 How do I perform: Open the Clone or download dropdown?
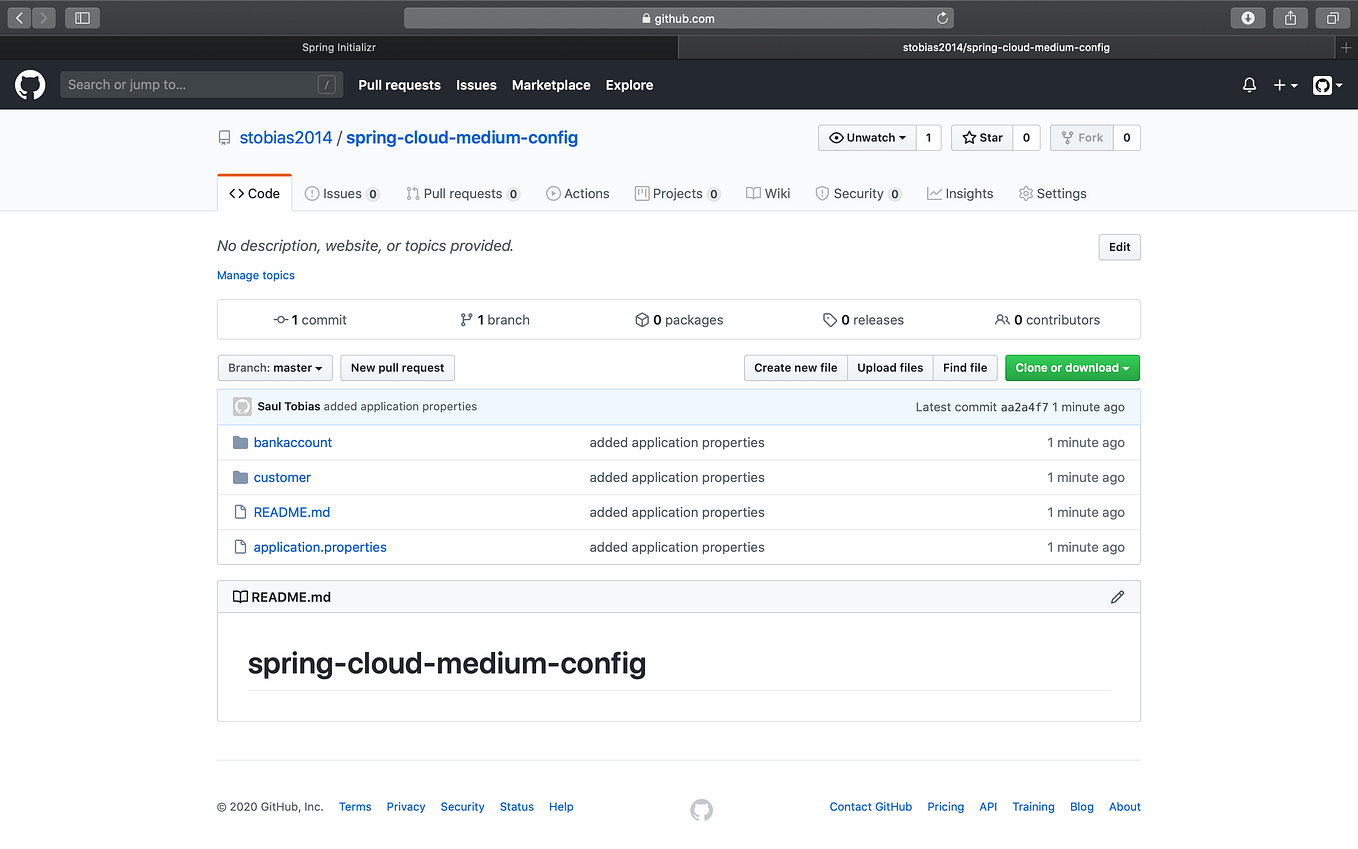pos(1071,367)
